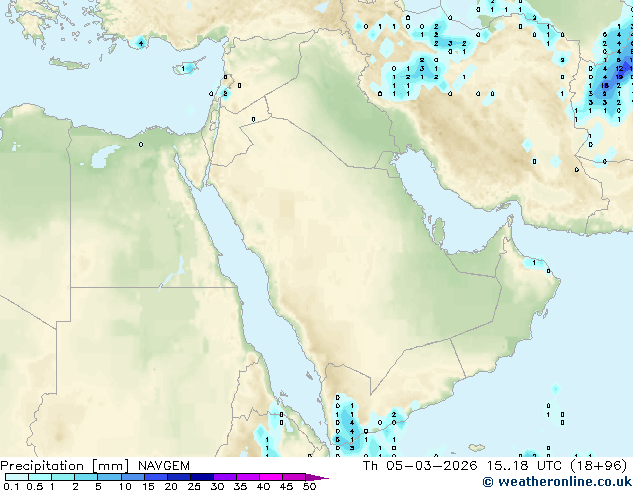Click the 2–5 mm legend color swatch
Image resolution: width=634 pixels, height=490 pixels.
[86, 477]
